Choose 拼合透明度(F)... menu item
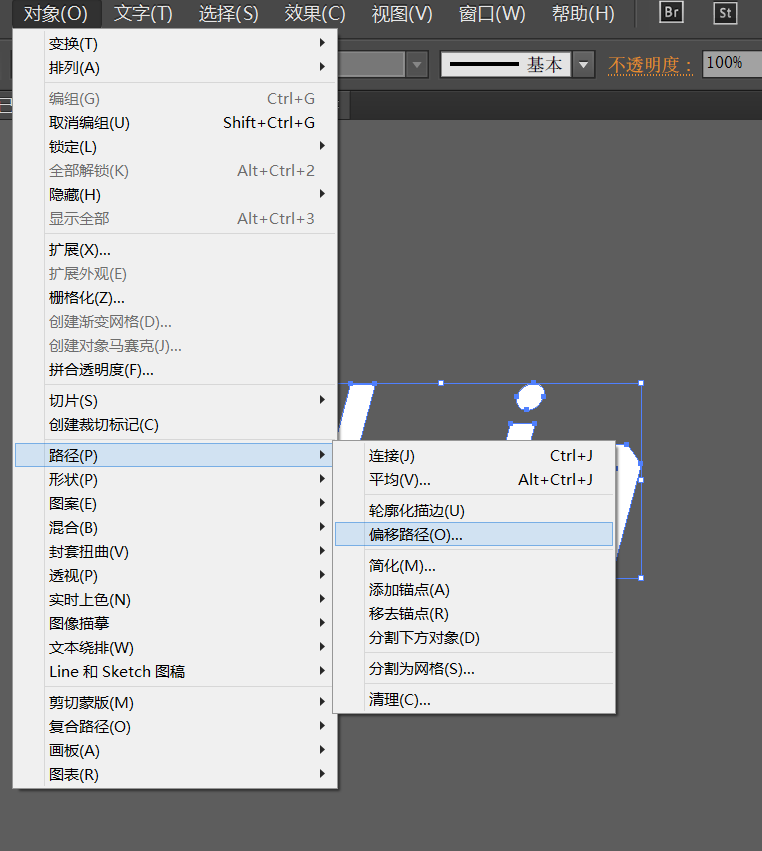Viewport: 762px width, 851px height. tap(176, 370)
